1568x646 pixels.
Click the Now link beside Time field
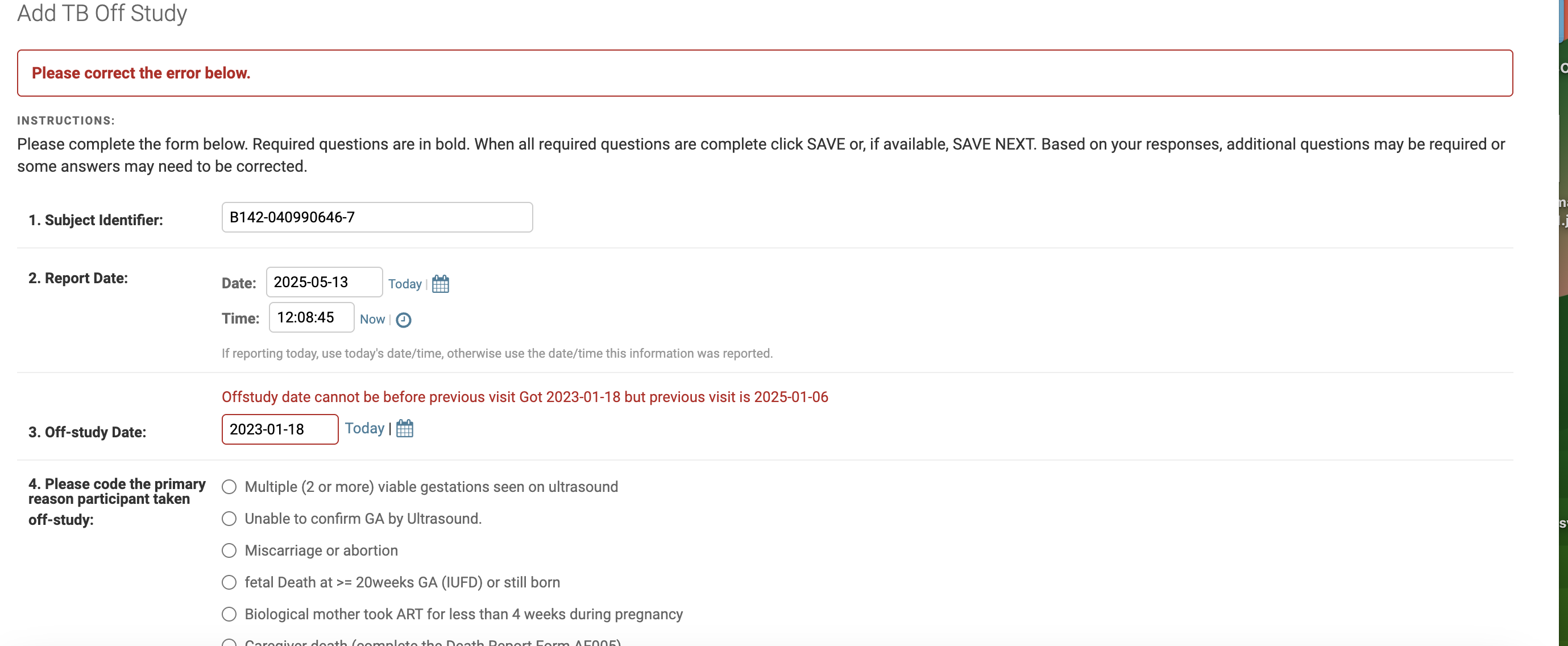[372, 319]
